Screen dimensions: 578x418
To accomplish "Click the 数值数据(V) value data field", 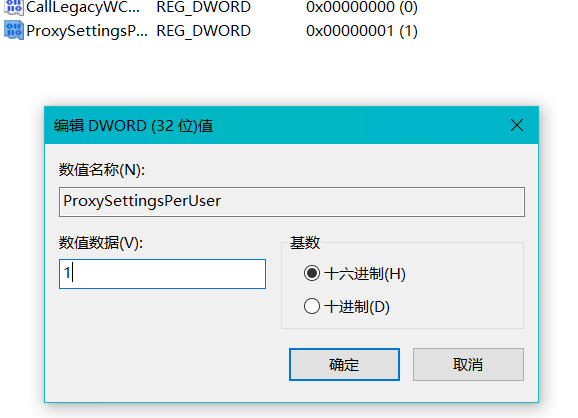I will click(162, 274).
